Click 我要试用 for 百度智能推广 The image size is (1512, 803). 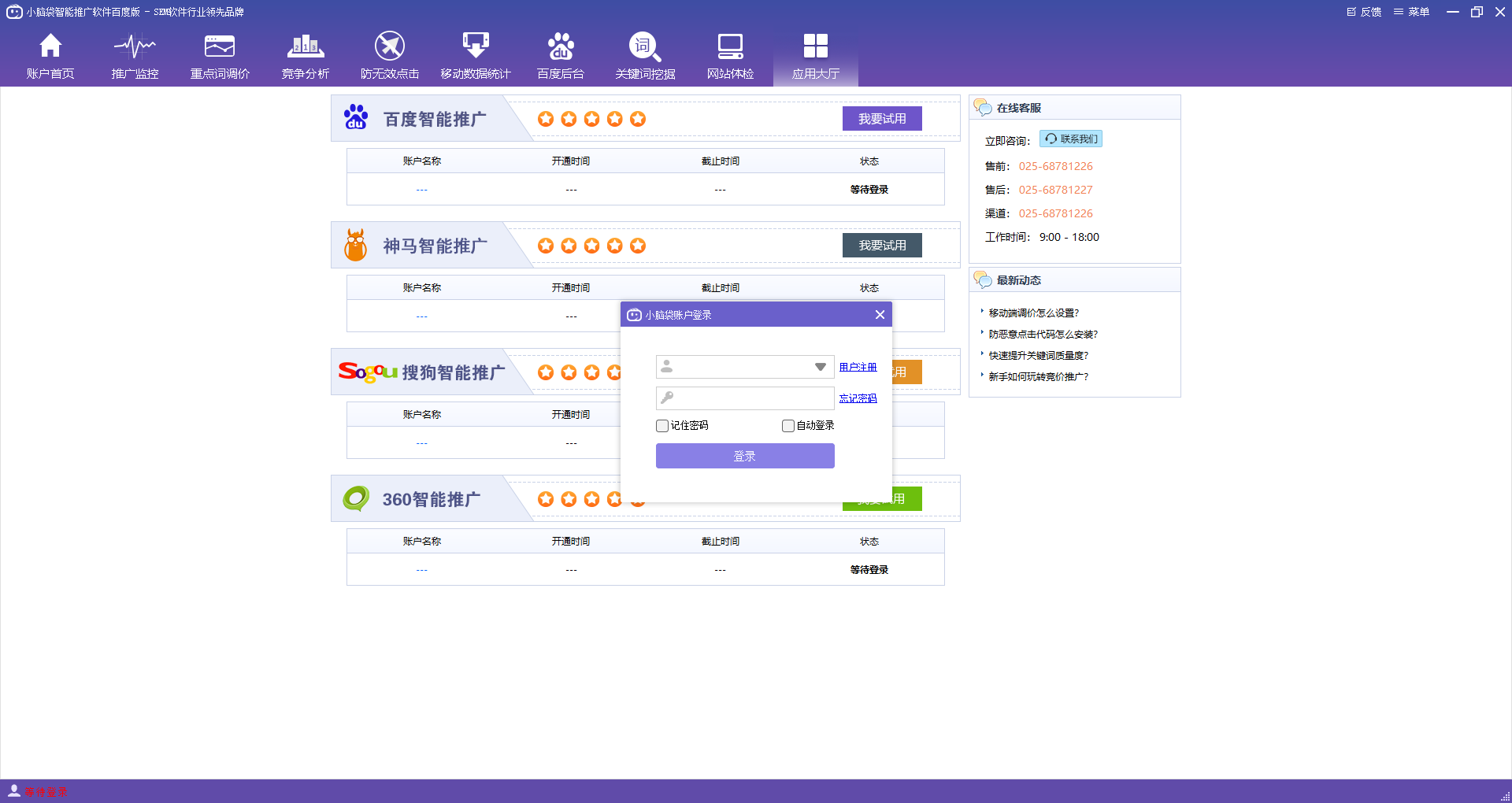click(882, 118)
